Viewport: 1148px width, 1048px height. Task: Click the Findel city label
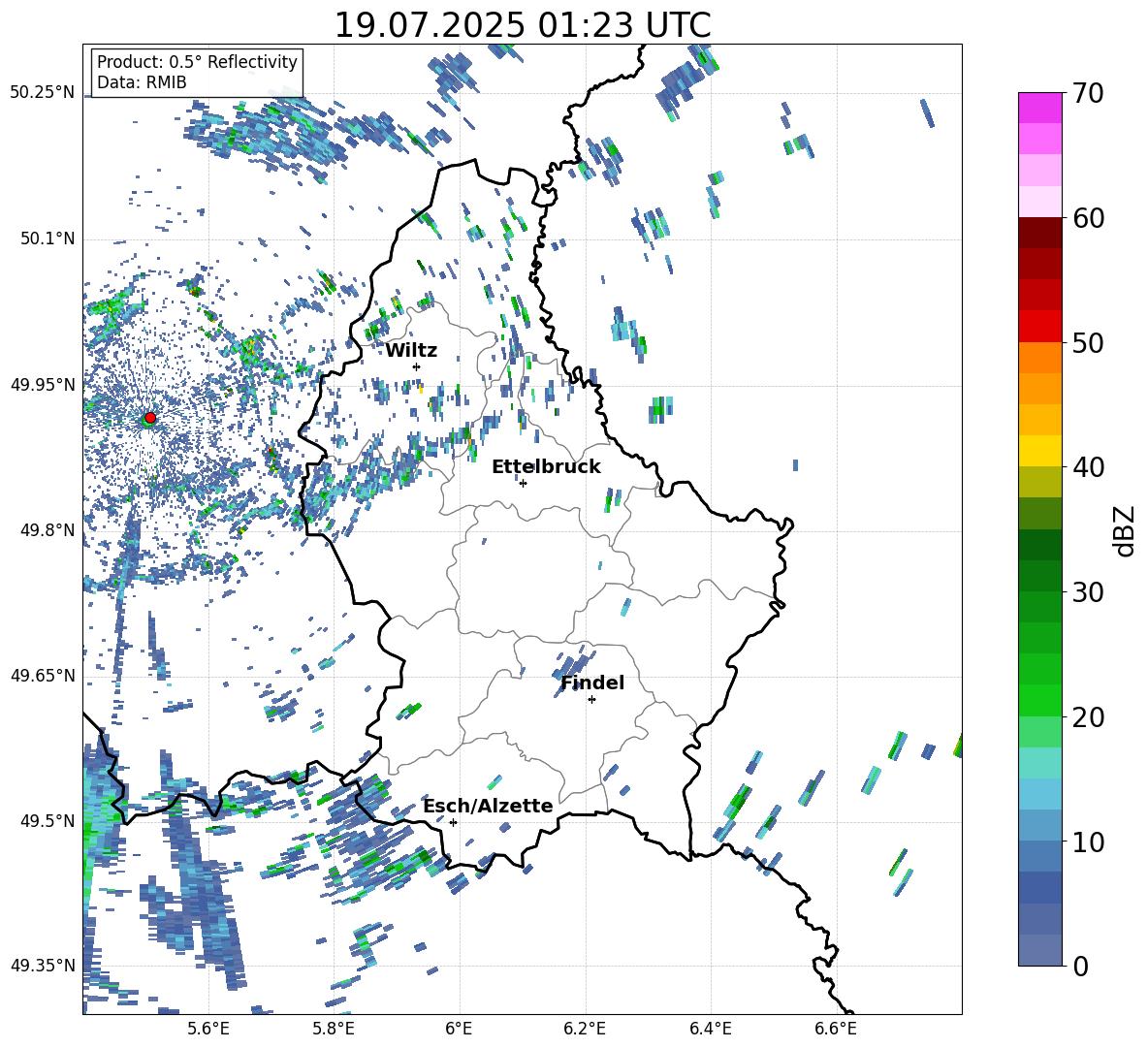point(592,683)
